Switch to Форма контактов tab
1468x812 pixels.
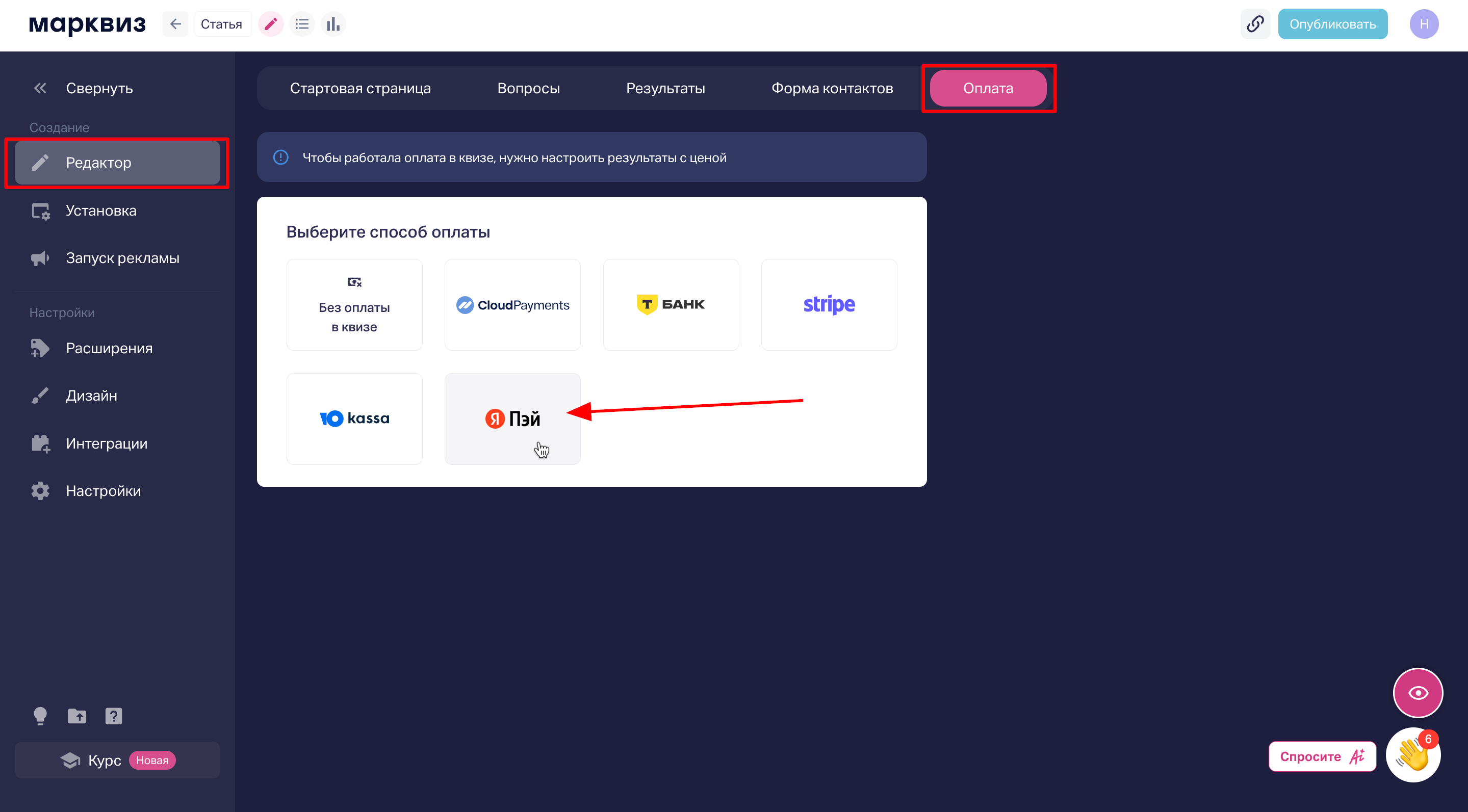pos(832,88)
